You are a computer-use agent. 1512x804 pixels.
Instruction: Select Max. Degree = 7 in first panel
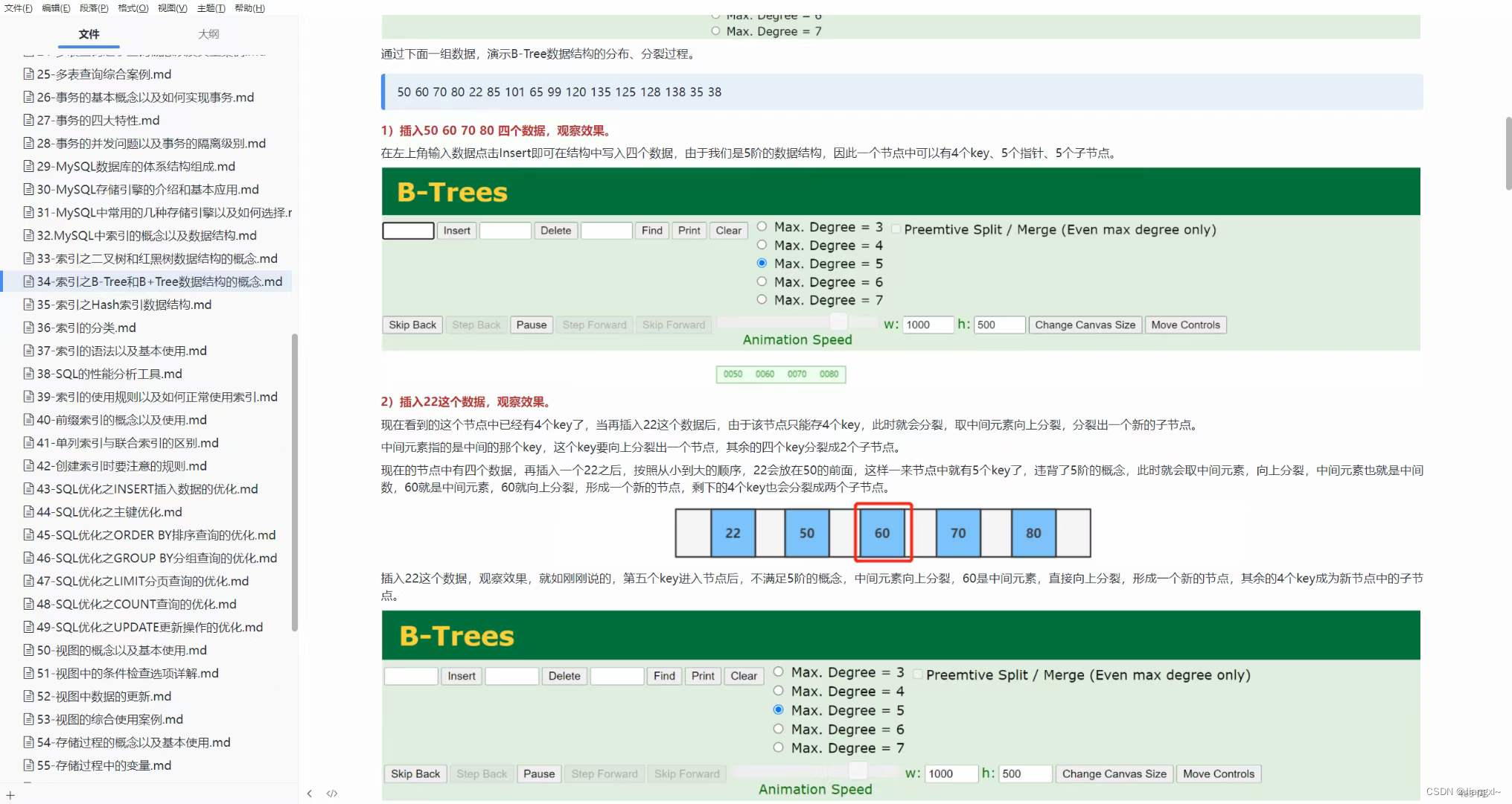coord(762,299)
